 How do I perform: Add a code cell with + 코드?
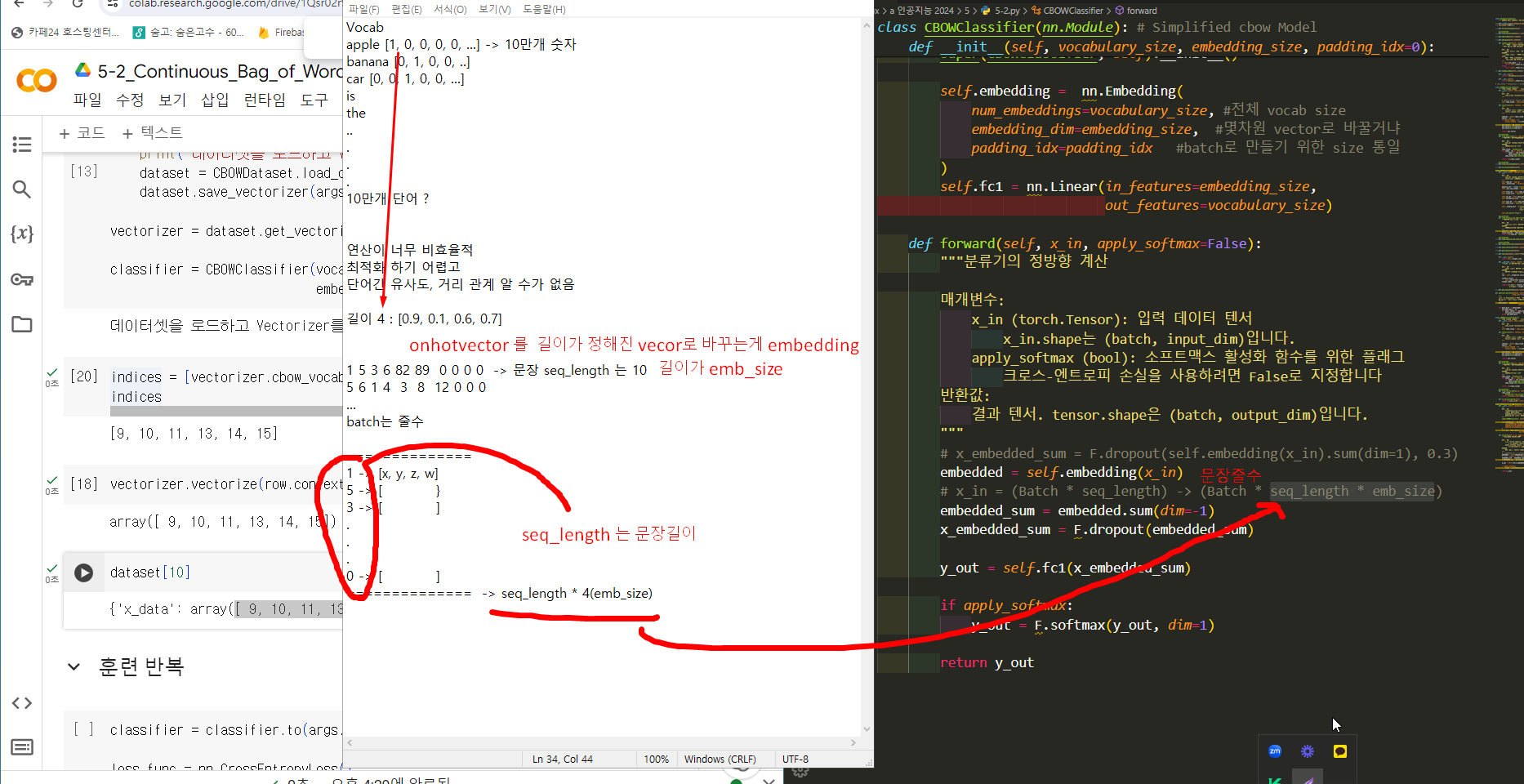point(82,133)
